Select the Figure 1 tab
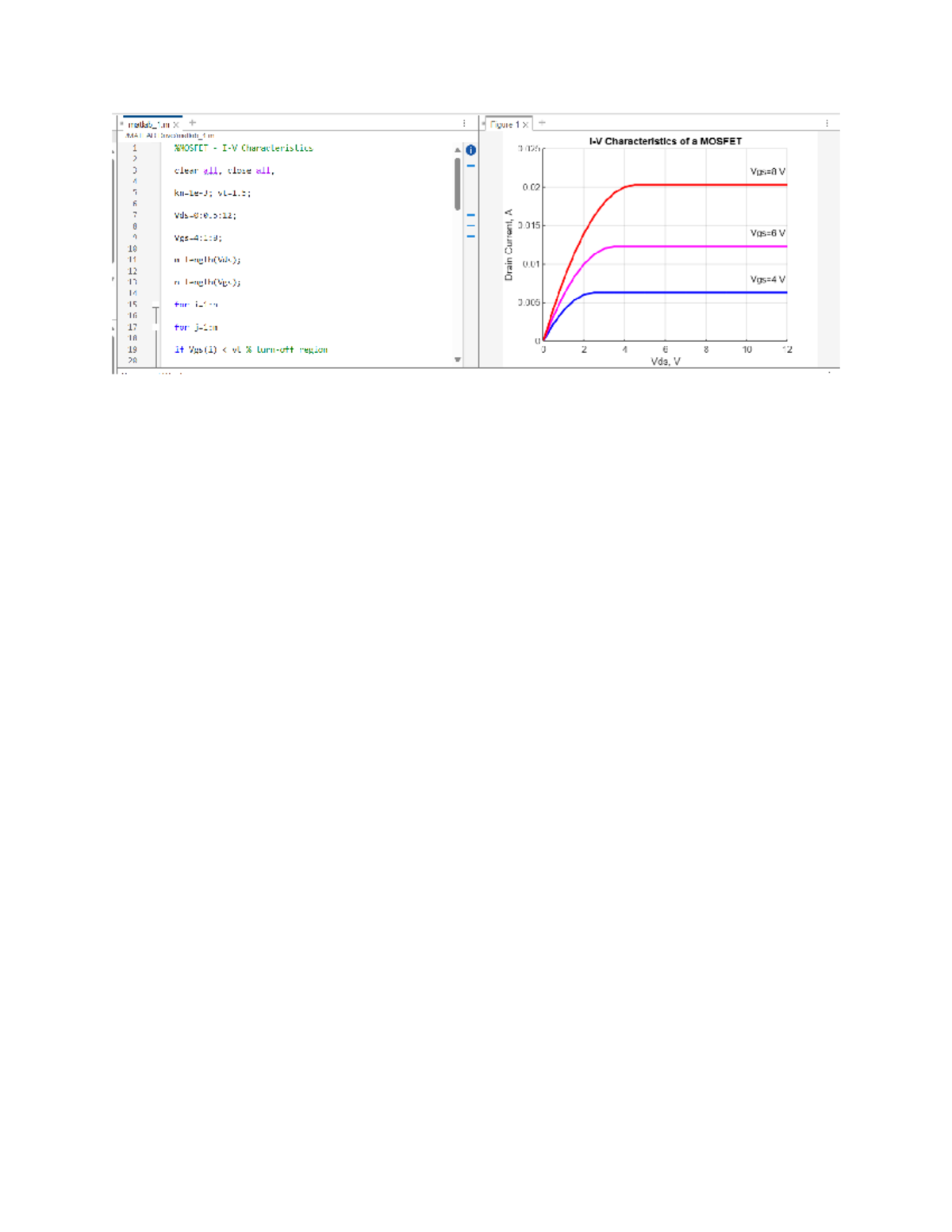The image size is (952, 1232). (x=505, y=125)
